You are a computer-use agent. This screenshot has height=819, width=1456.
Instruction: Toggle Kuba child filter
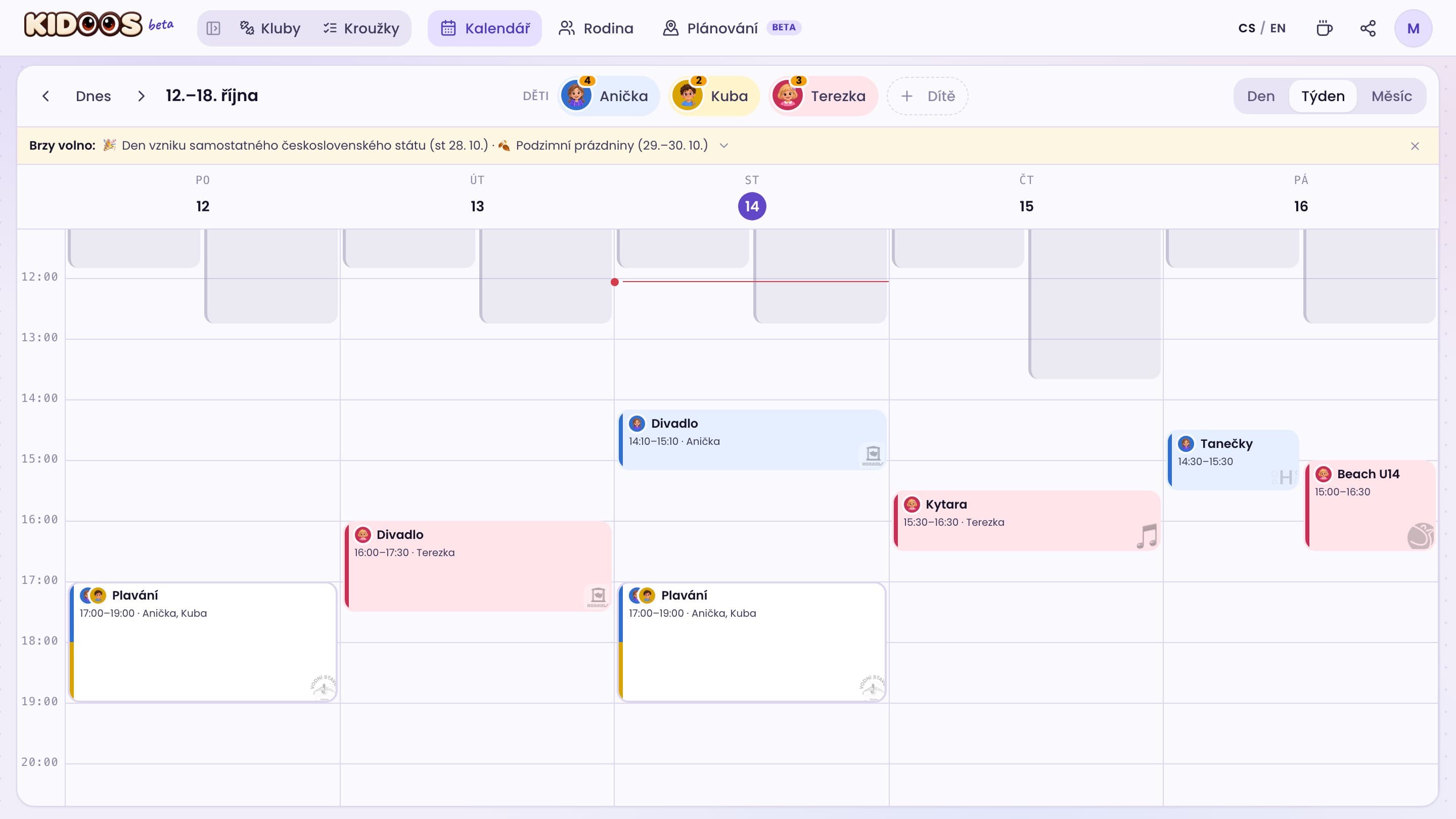point(714,96)
